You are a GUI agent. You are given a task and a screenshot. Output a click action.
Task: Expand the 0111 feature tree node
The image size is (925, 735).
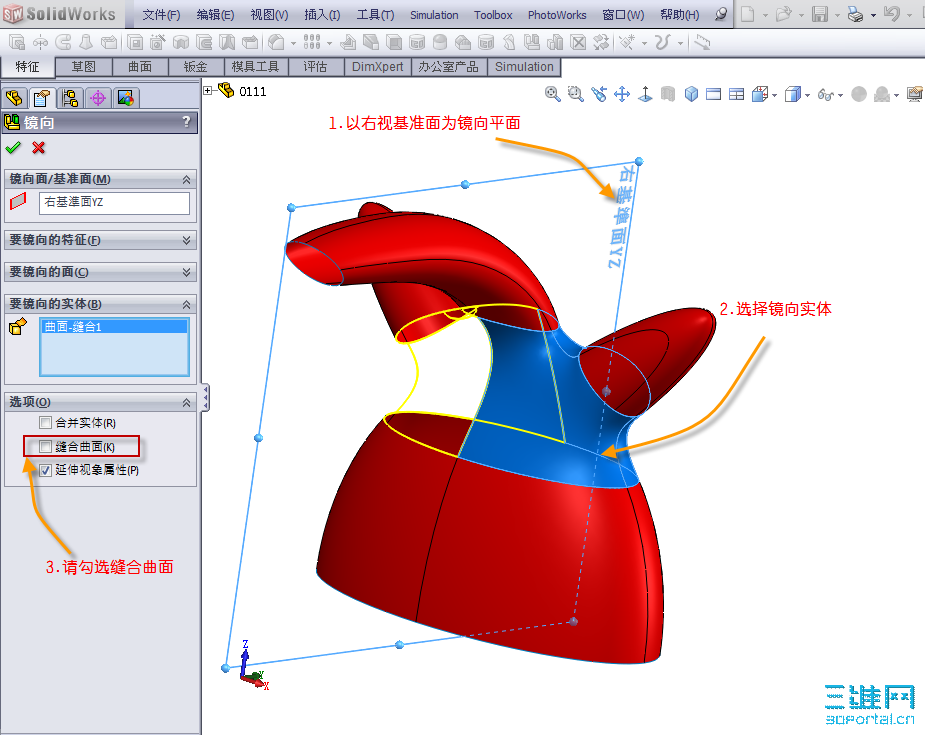pos(208,91)
